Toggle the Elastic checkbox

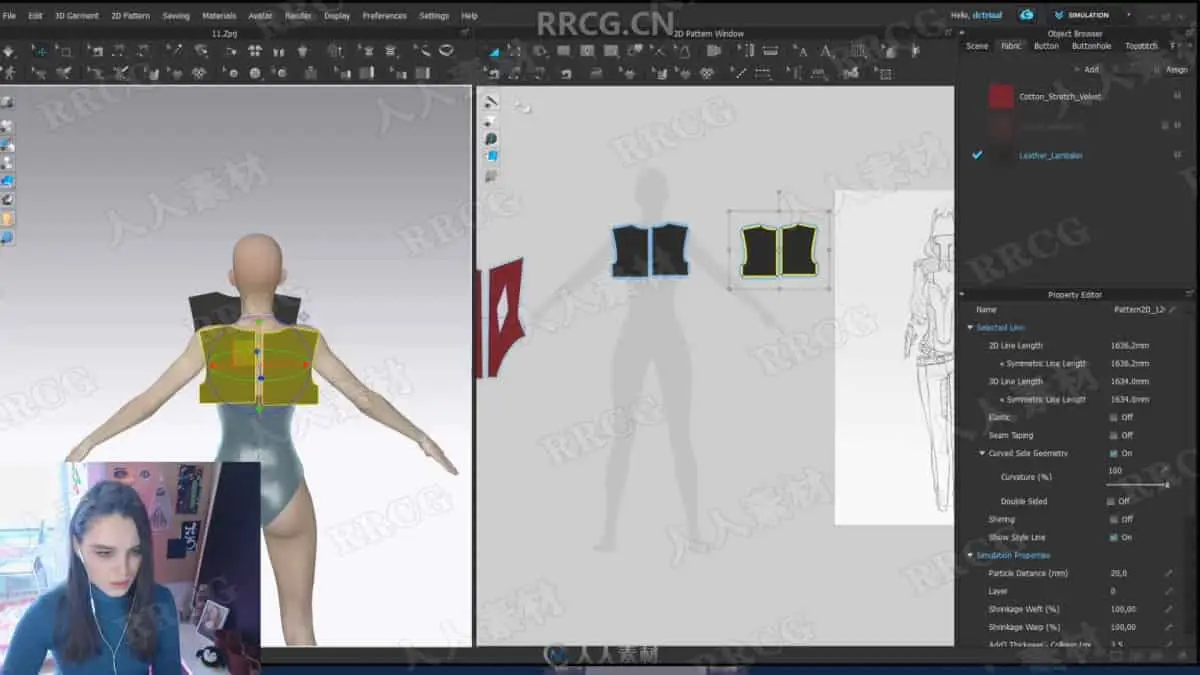pyautogui.click(x=1114, y=417)
